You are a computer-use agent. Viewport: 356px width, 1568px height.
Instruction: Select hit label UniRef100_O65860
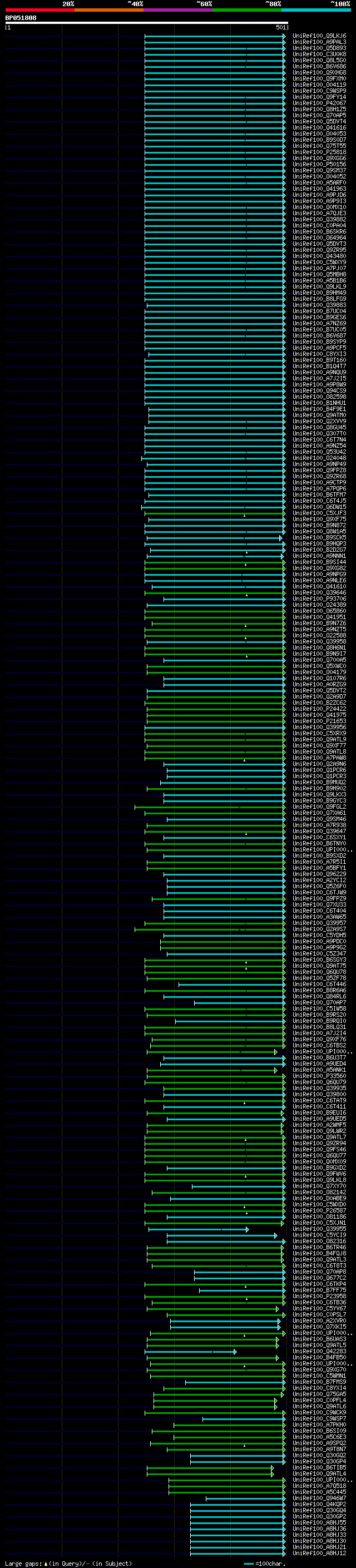click(319, 611)
